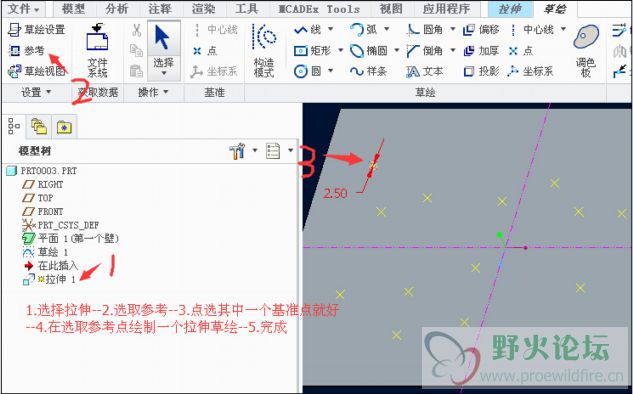Select the TOP datum plane
Screen dimensions: 633x394
38,198
